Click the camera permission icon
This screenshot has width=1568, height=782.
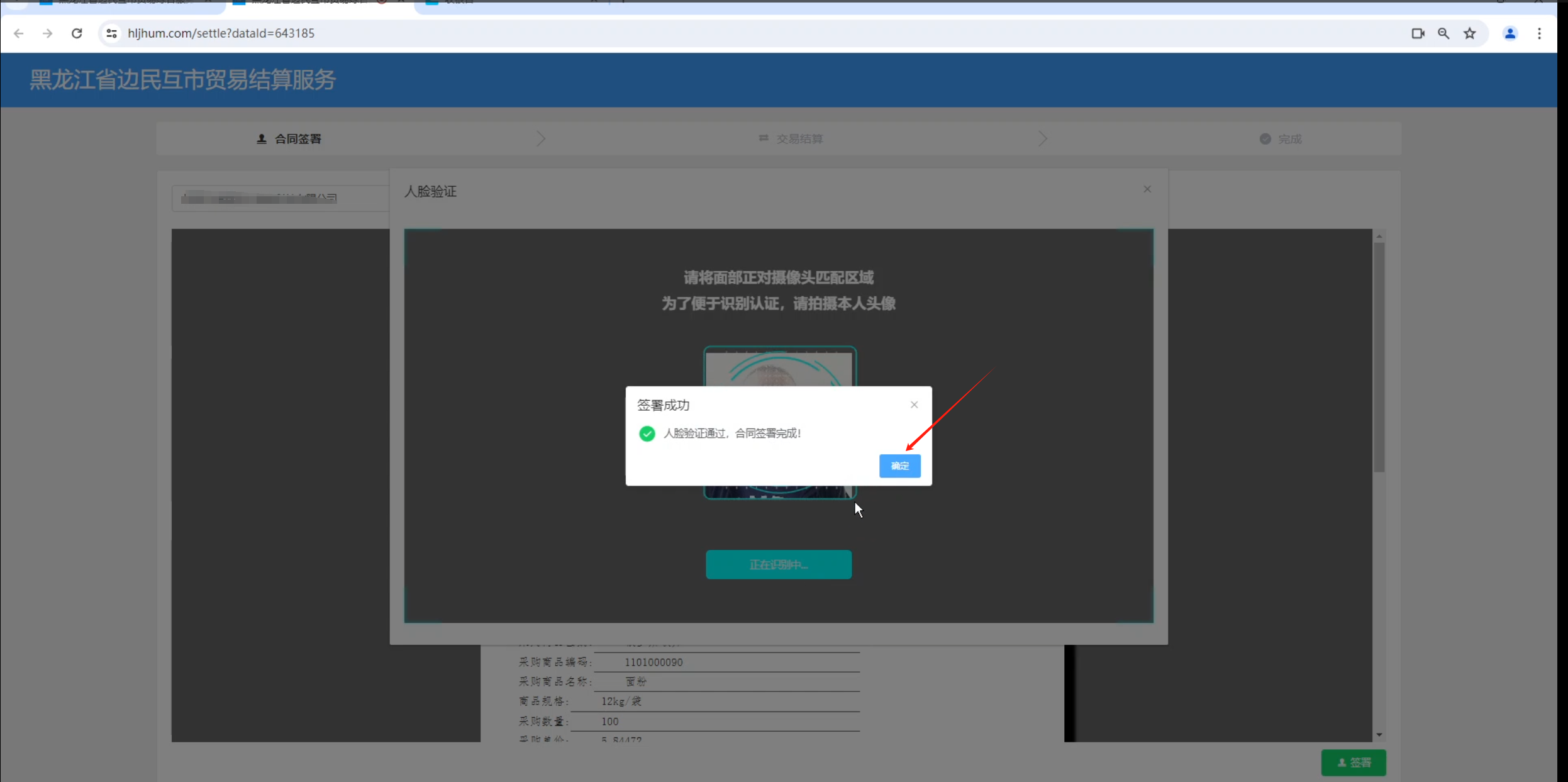(1417, 33)
